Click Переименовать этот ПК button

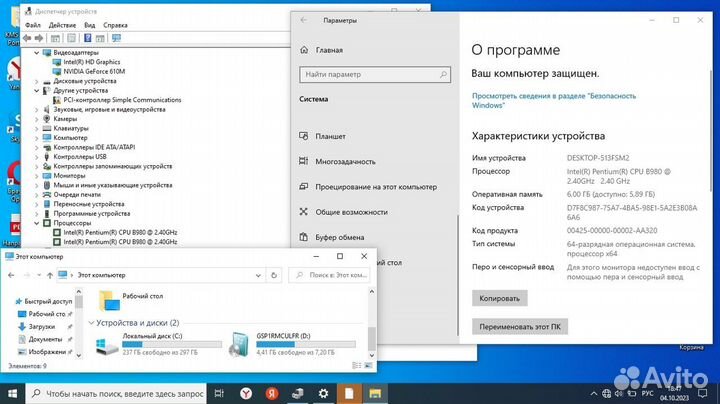click(520, 327)
